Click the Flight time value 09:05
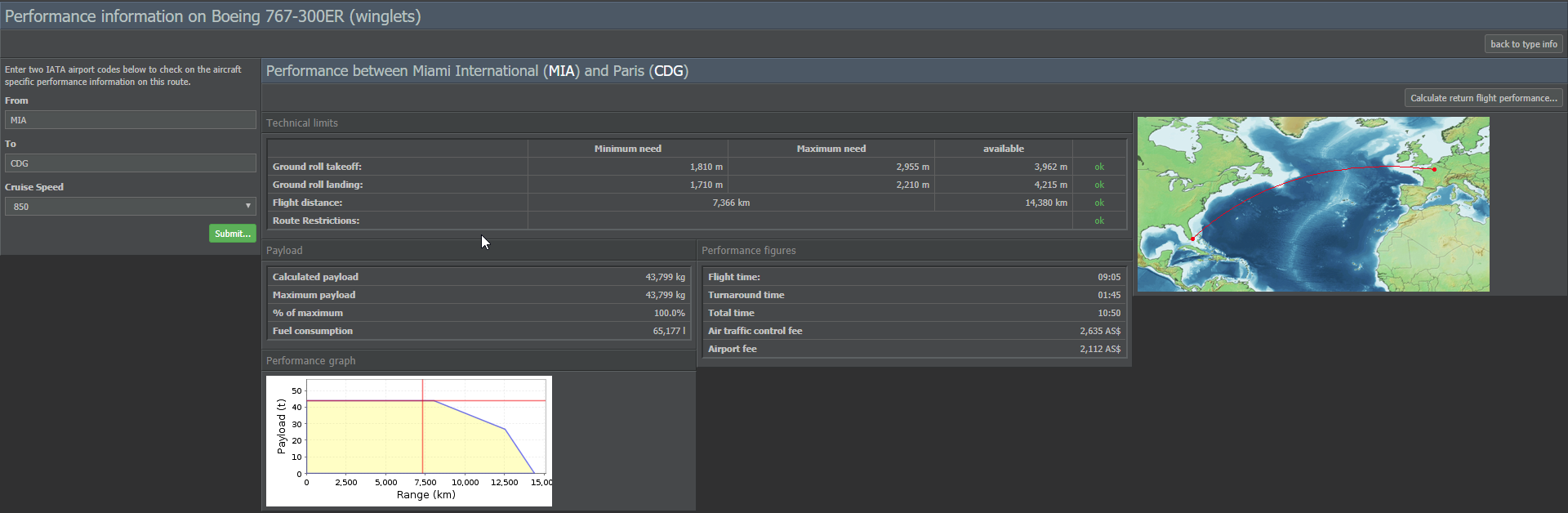Screen dimensions: 1568x513 (x=1109, y=277)
